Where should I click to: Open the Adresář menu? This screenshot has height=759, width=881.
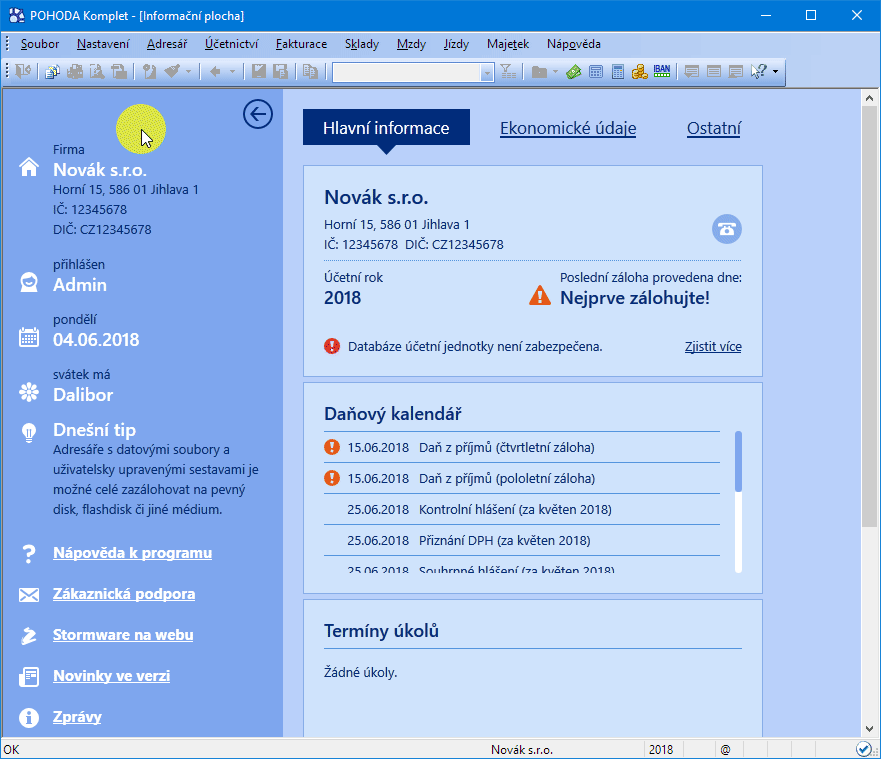pos(167,44)
